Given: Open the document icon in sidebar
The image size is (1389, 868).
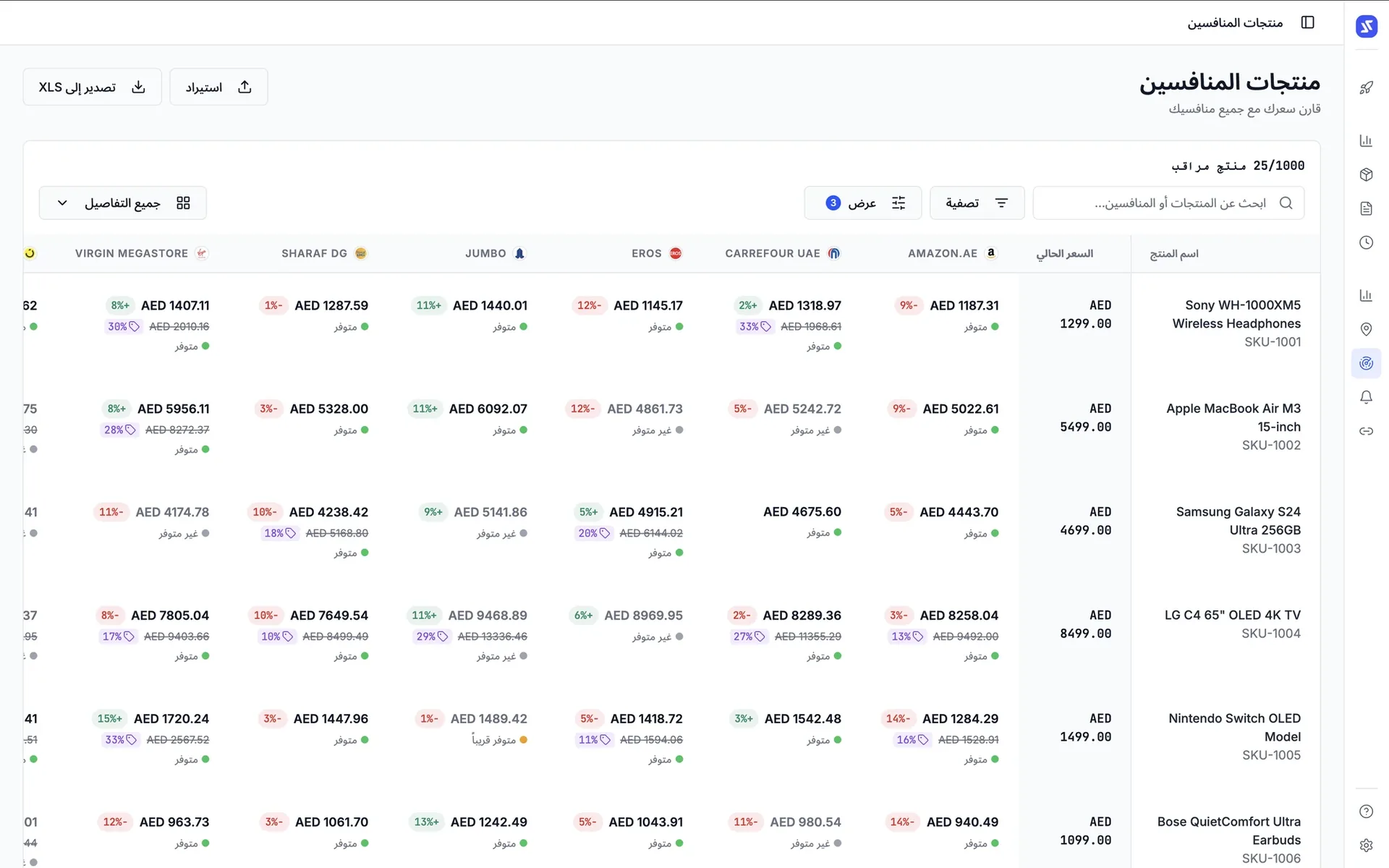Looking at the screenshot, I should click(x=1366, y=208).
